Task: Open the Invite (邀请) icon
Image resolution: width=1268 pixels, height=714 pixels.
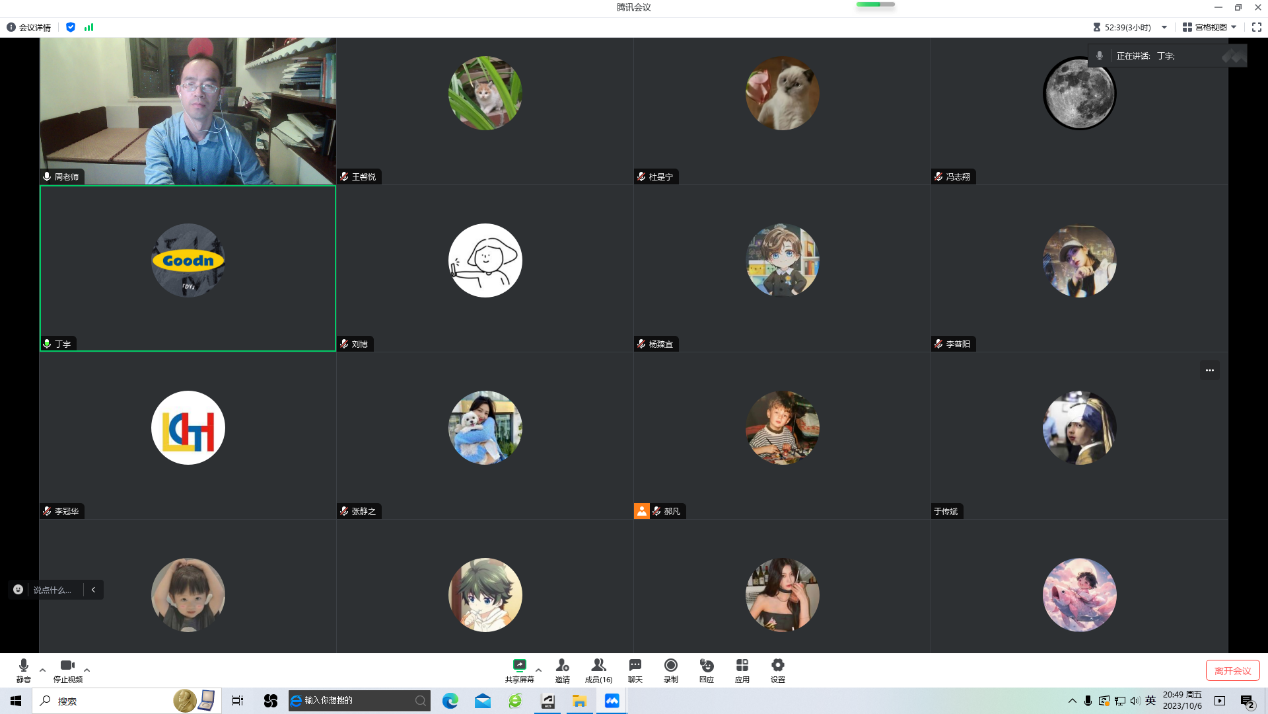Action: tap(562, 666)
